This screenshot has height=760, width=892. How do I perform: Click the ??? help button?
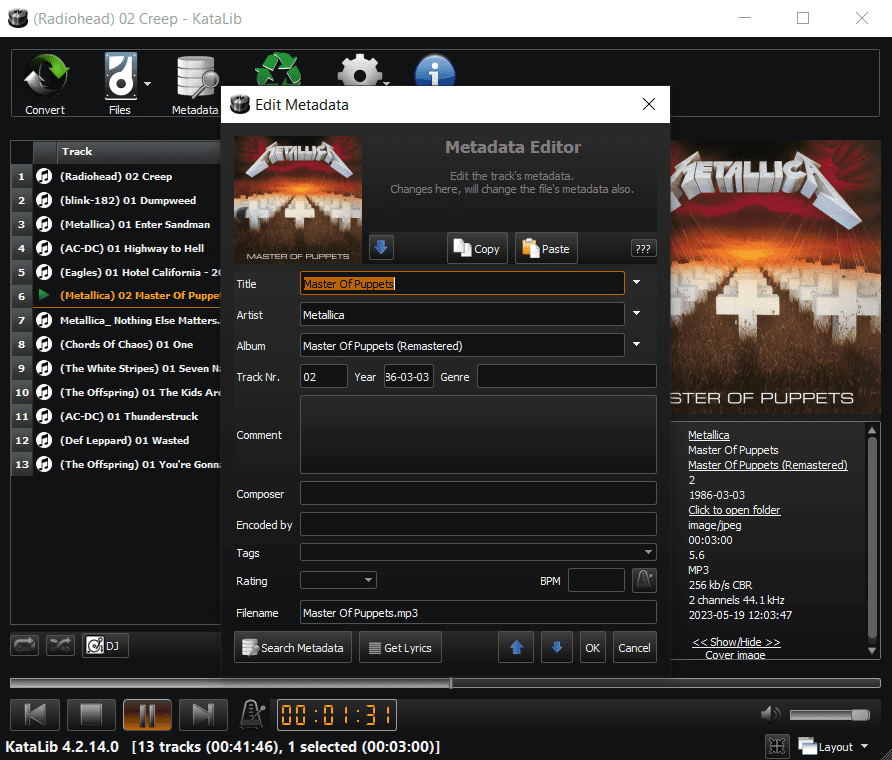click(643, 249)
